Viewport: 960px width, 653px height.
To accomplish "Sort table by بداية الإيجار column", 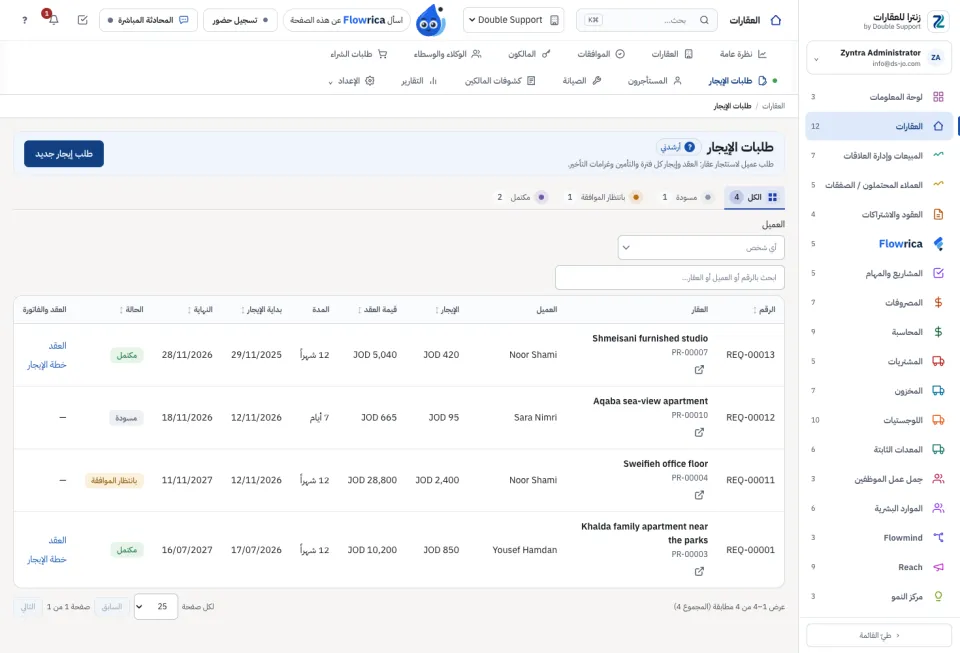I will (261, 310).
